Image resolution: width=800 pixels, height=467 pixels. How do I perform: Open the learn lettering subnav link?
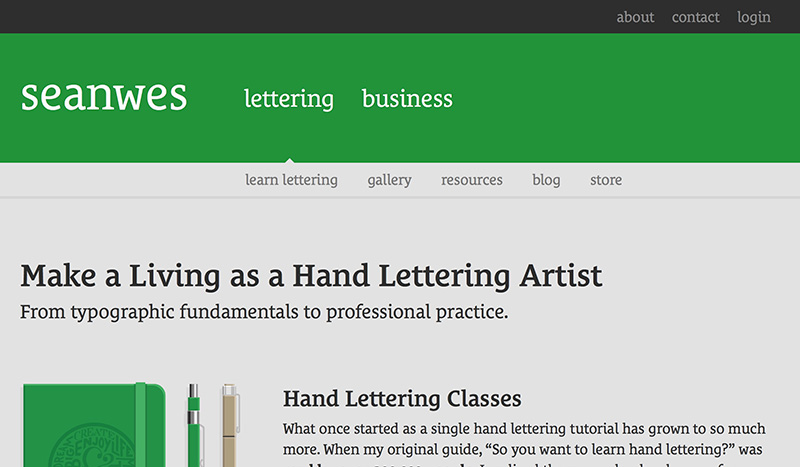[291, 180]
